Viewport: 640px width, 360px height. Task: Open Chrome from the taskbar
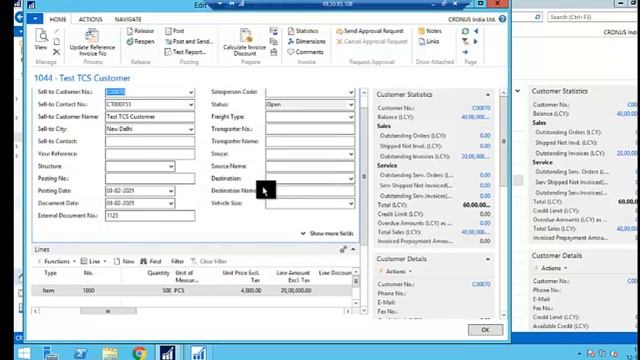pos(139,353)
